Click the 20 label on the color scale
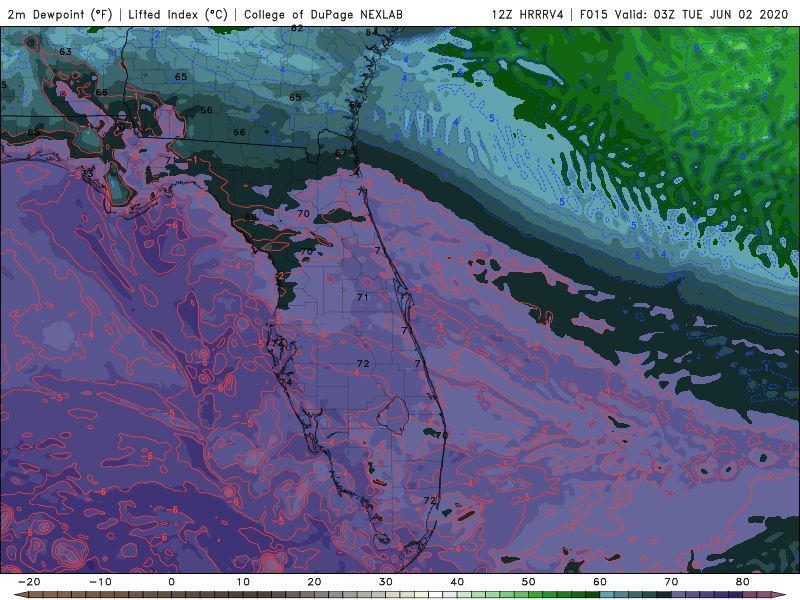Viewport: 800px width, 600px height. click(x=314, y=582)
